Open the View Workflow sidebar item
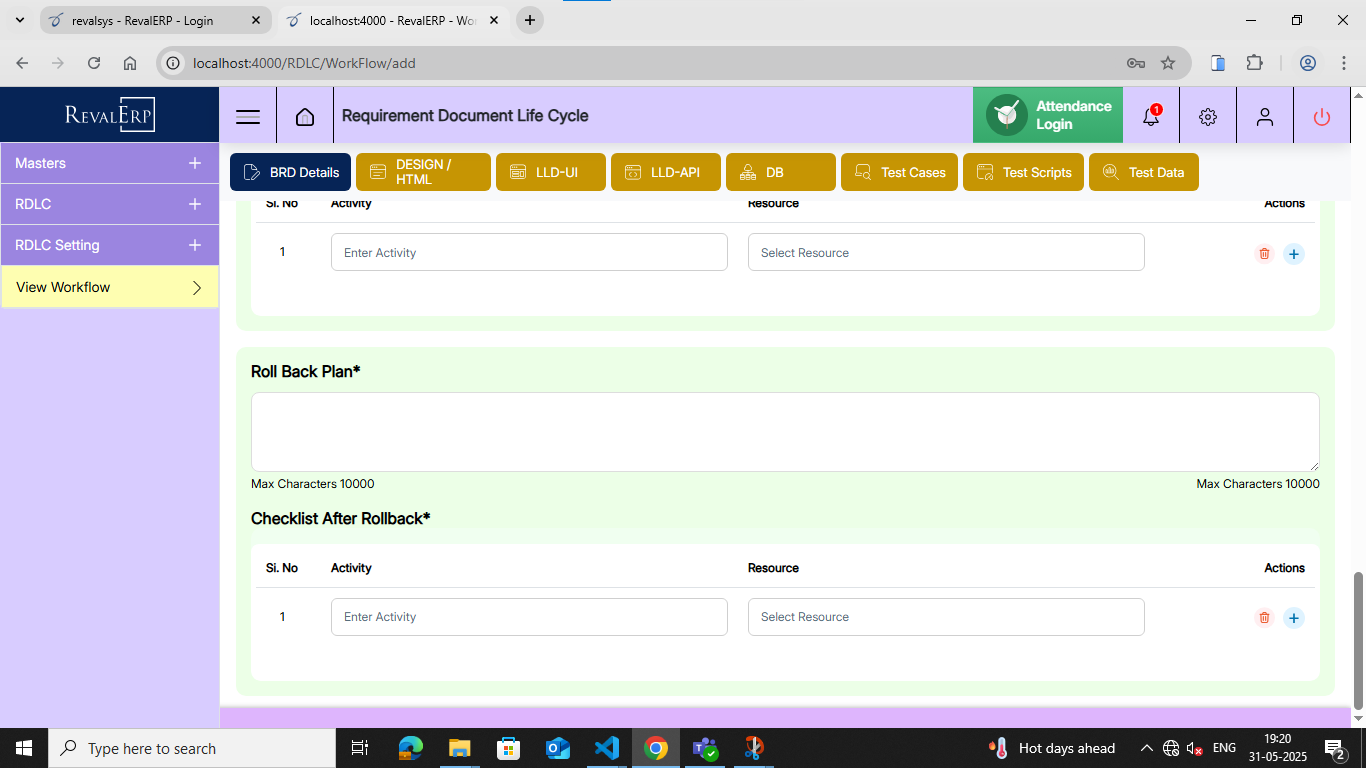This screenshot has width=1366, height=768. (x=110, y=287)
